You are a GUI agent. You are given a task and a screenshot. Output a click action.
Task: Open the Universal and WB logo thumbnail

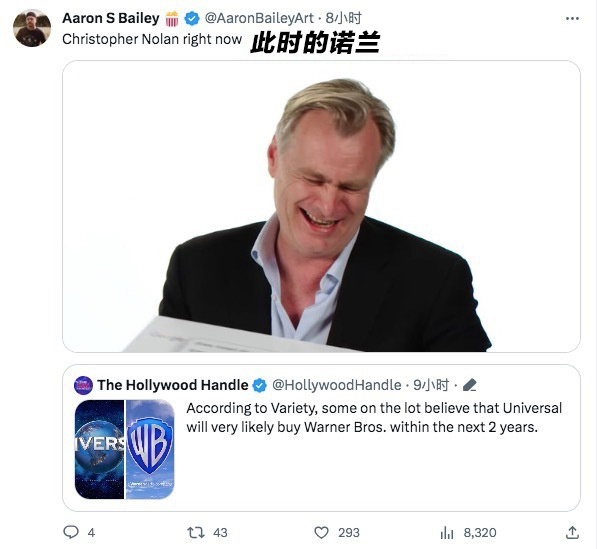point(125,449)
